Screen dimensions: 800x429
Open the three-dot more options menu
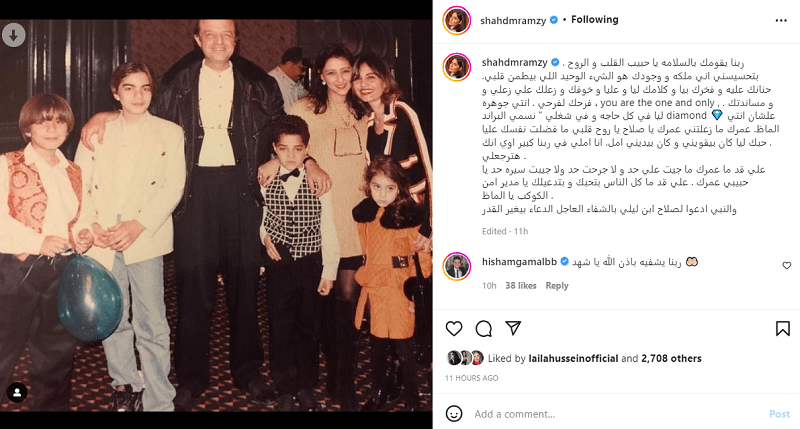coord(781,20)
